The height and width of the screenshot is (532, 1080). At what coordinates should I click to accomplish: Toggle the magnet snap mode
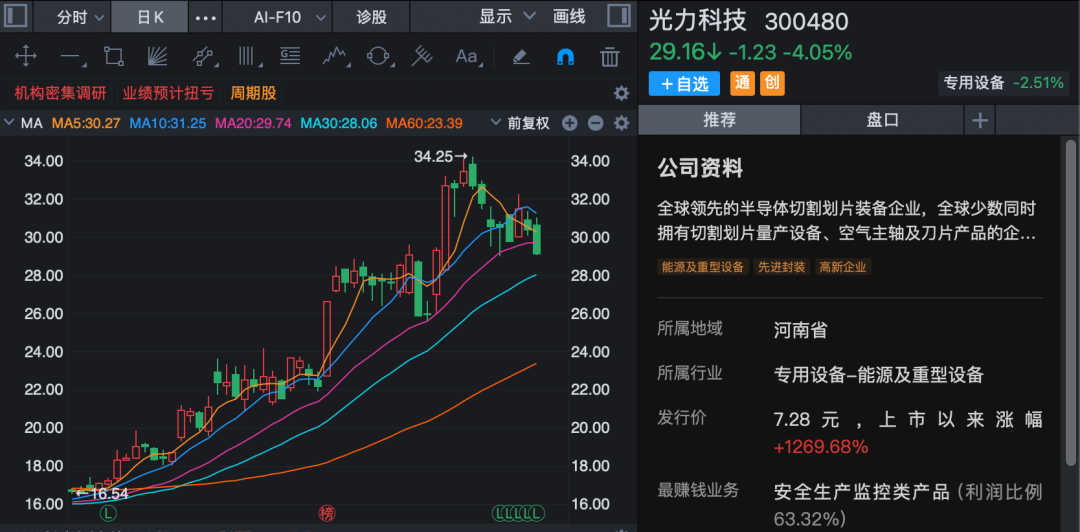(565, 56)
